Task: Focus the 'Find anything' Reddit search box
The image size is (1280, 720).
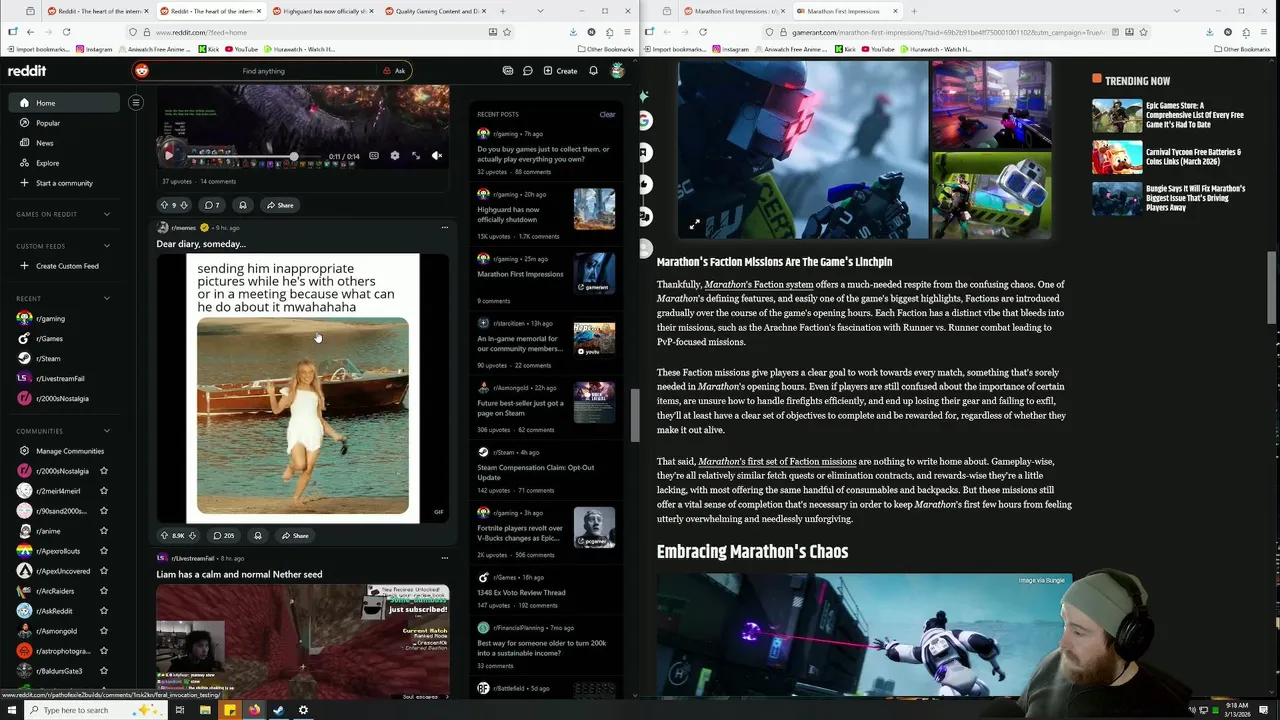Action: pyautogui.click(x=264, y=71)
